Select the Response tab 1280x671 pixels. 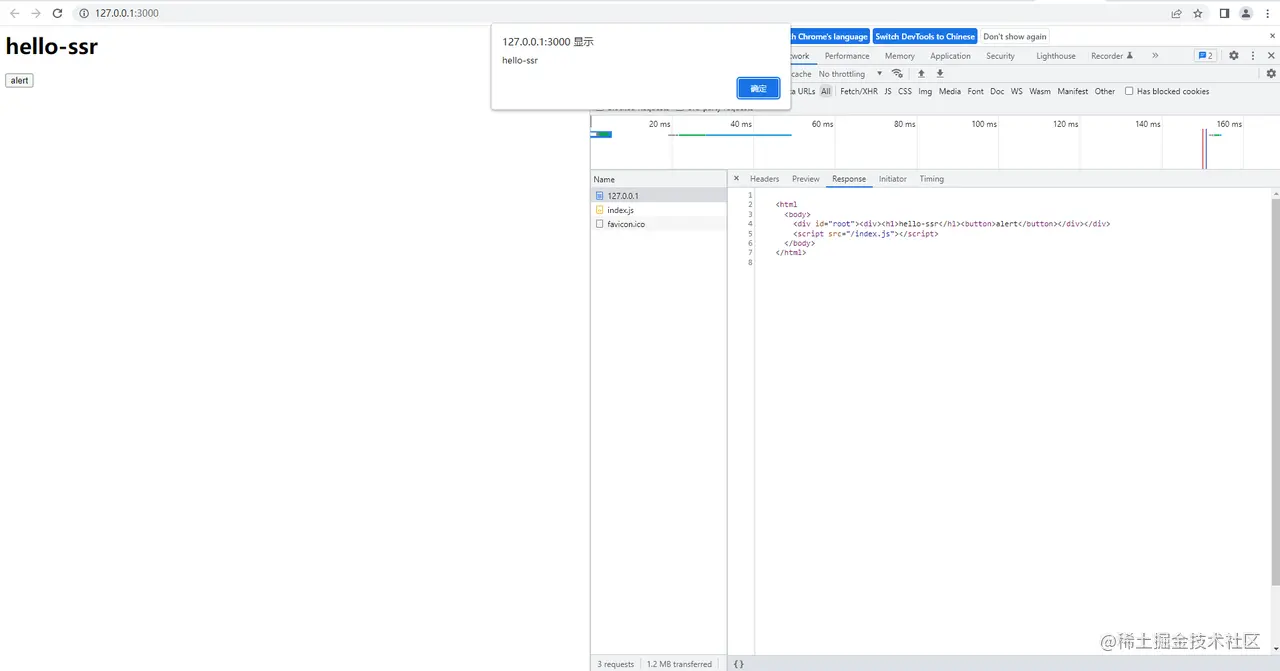[849, 179]
